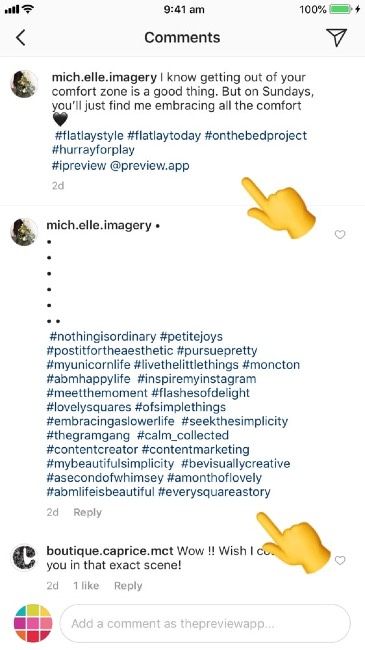Open the #onthebedproject hashtag
365x650 pixels.
click(256, 136)
